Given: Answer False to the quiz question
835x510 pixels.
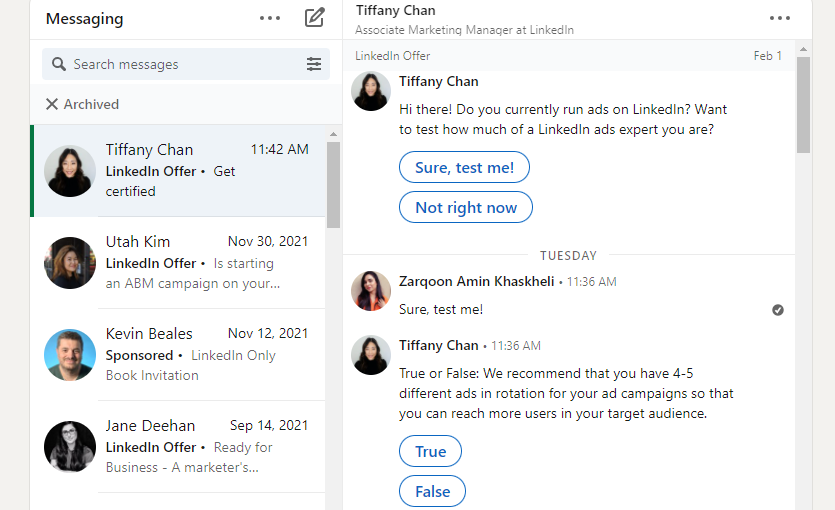Looking at the screenshot, I should (432, 491).
